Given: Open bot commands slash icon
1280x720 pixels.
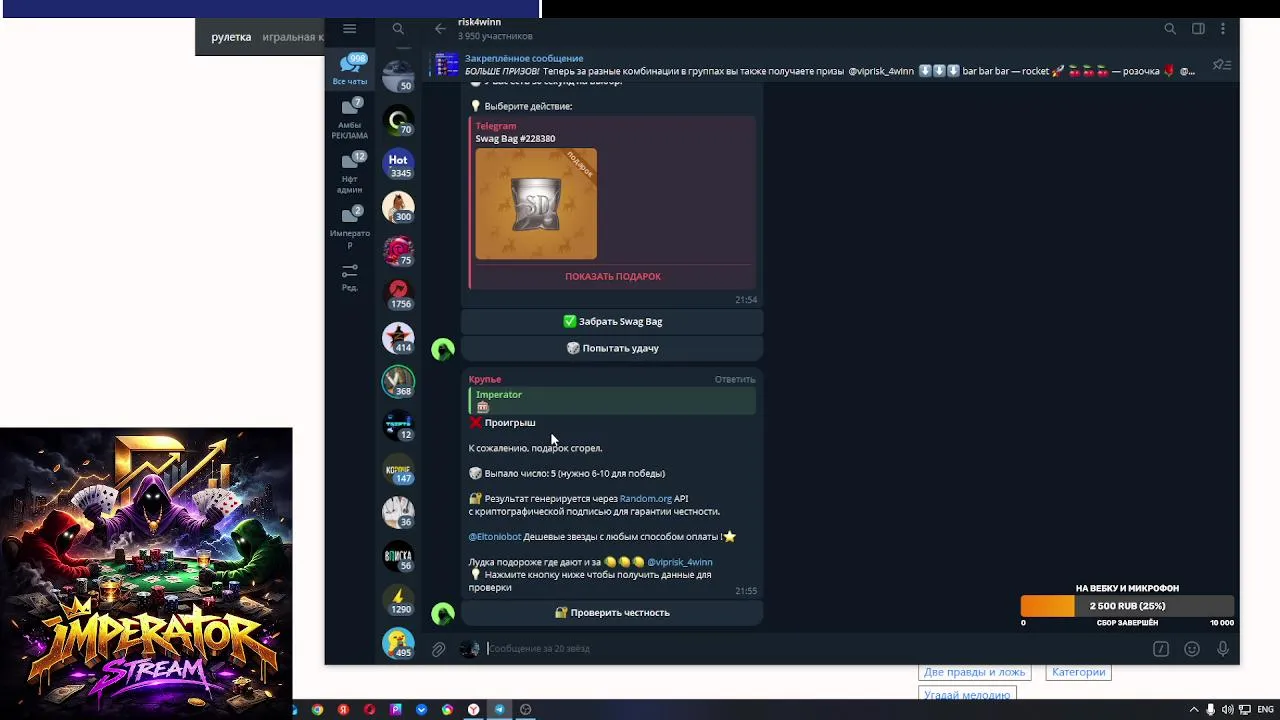Looking at the screenshot, I should coord(1161,649).
